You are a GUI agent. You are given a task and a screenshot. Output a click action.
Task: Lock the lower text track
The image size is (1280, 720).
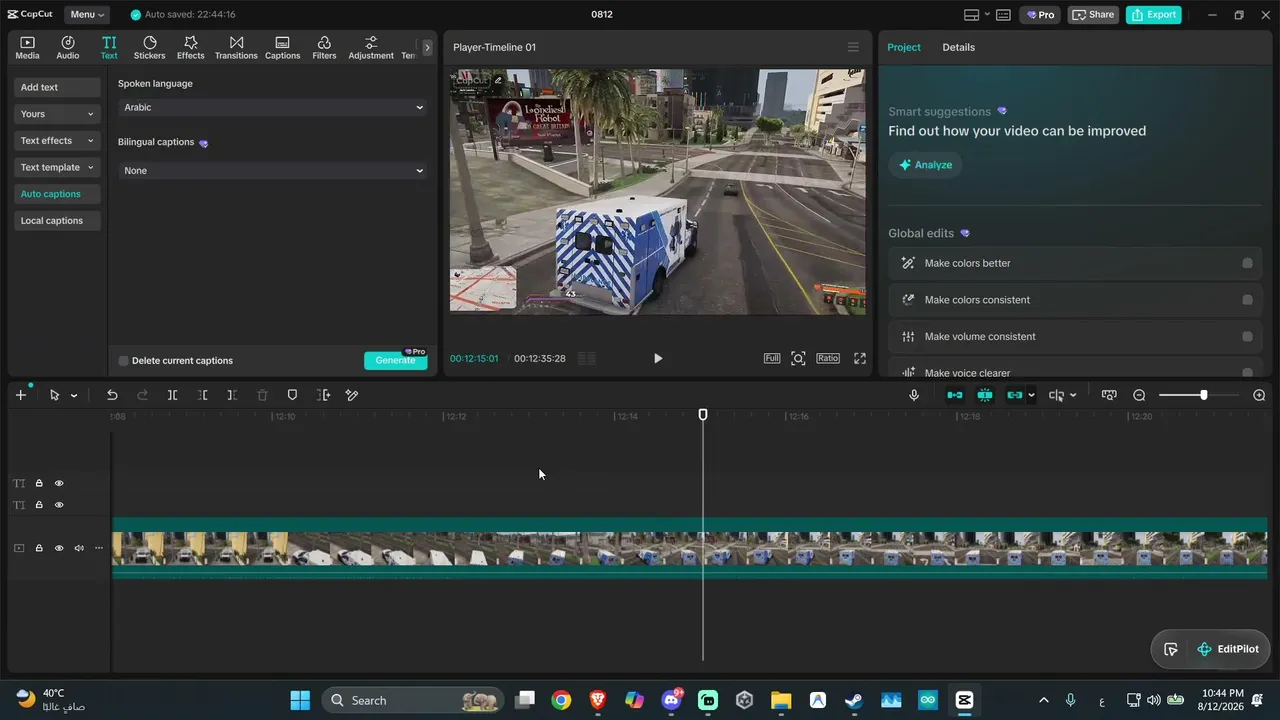tap(39, 505)
